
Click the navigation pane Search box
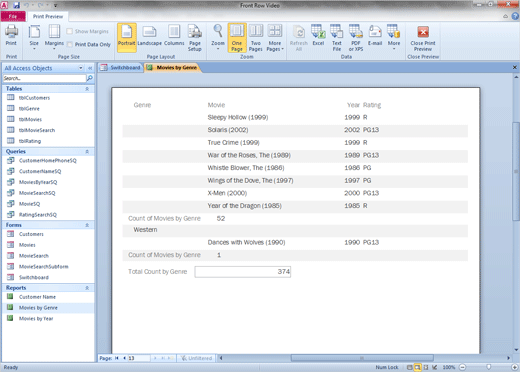tap(44, 78)
